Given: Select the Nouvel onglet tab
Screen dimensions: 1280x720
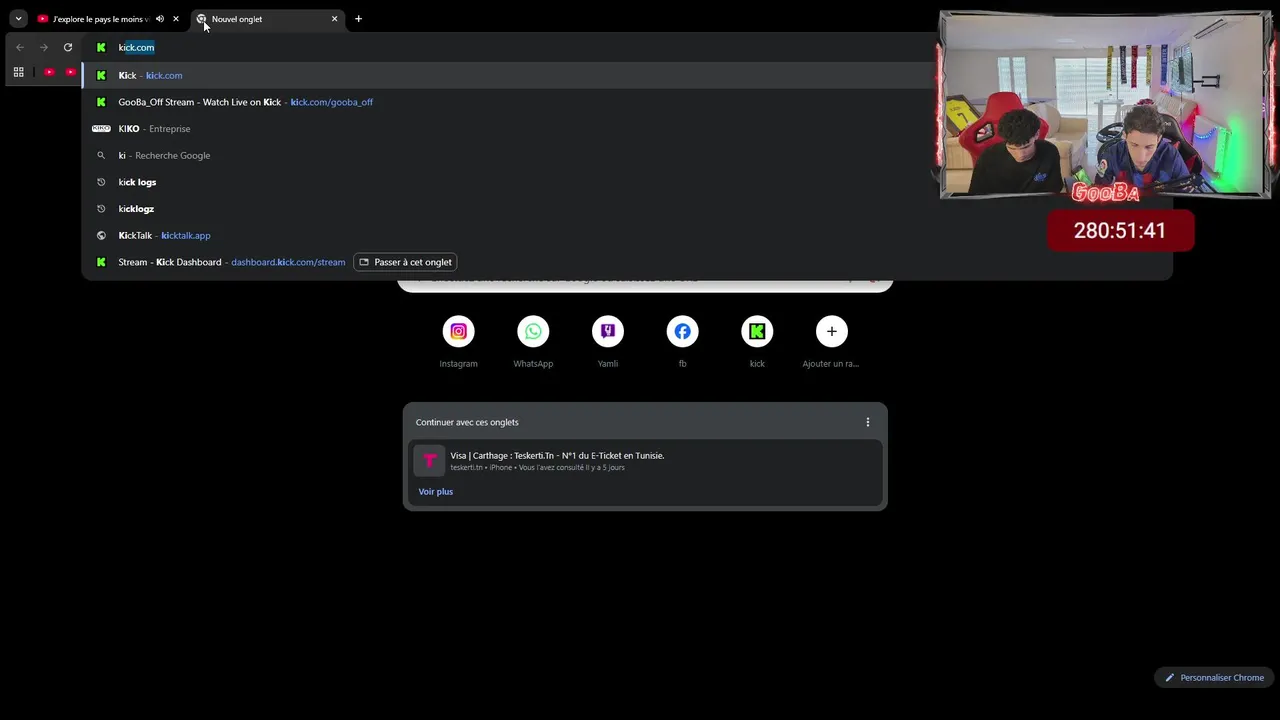Looking at the screenshot, I should tap(267, 19).
